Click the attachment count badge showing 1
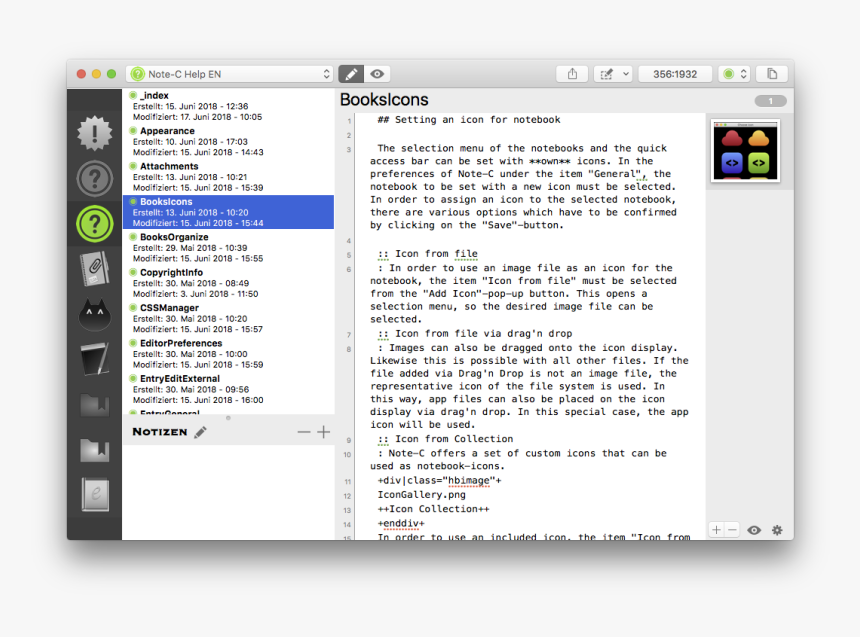The width and height of the screenshot is (860, 637). click(770, 101)
